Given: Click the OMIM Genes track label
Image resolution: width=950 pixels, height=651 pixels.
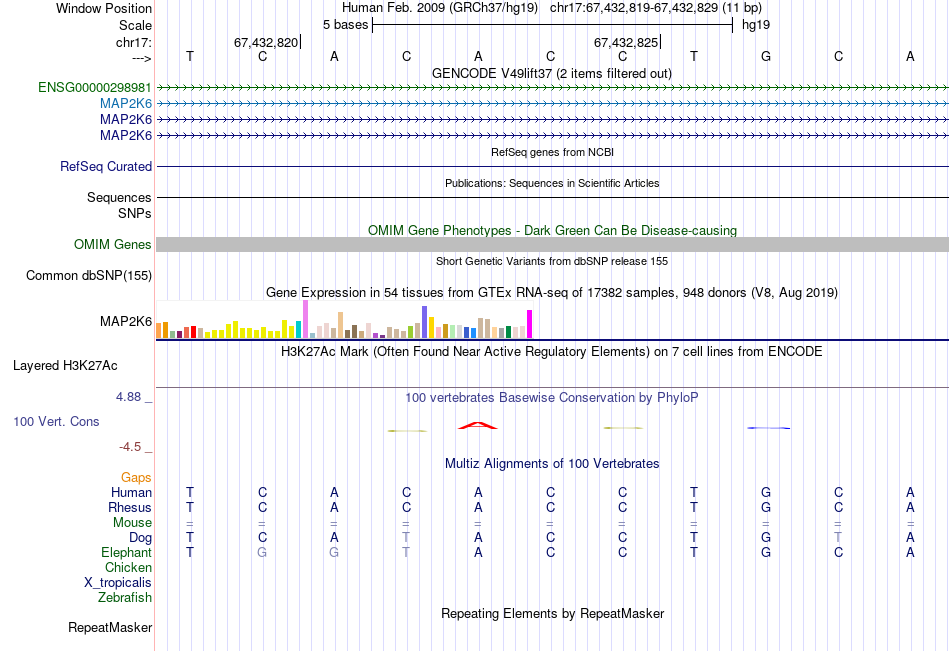Looking at the screenshot, I should click(113, 245).
